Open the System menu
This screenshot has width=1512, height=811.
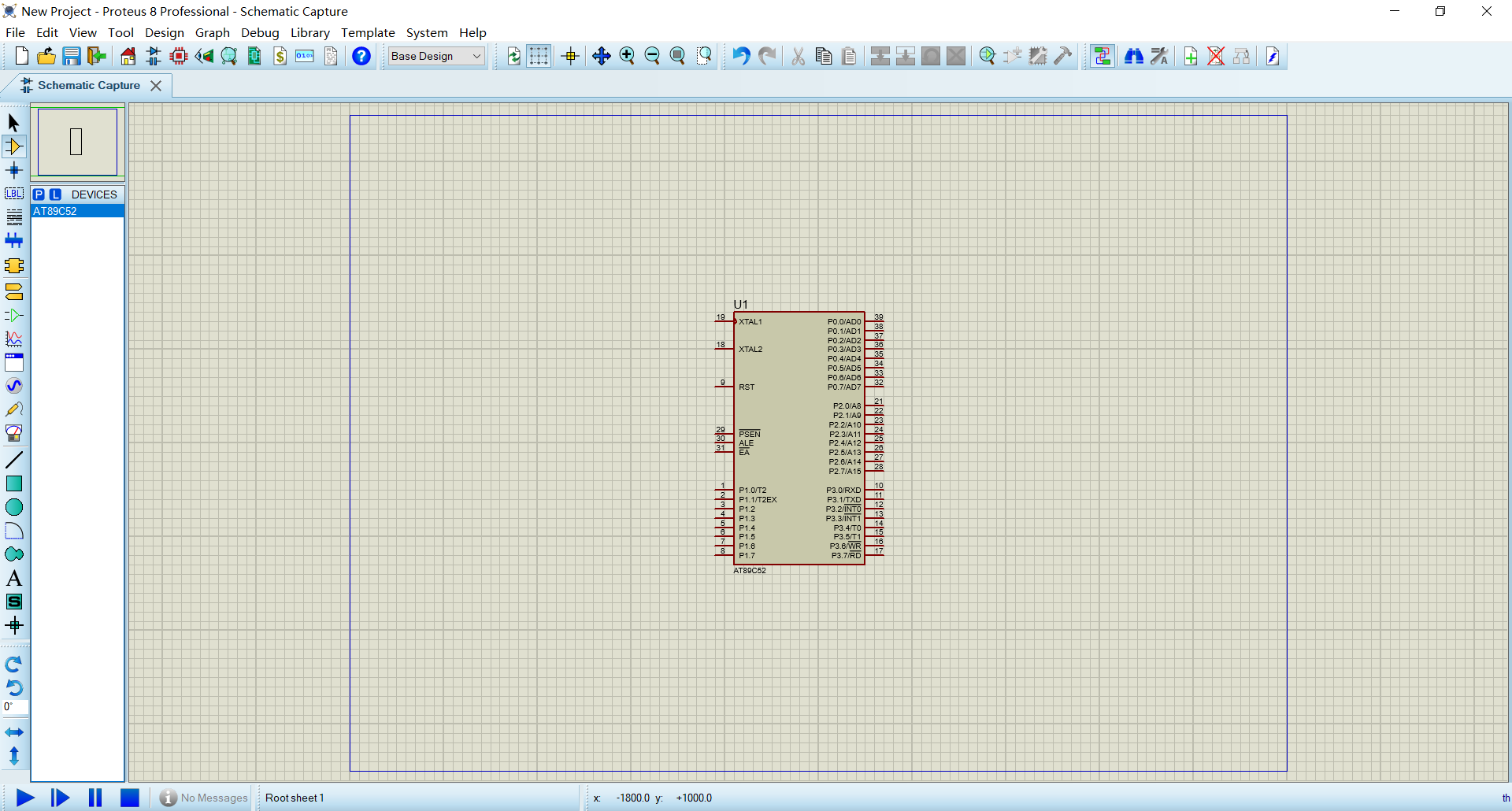[427, 32]
